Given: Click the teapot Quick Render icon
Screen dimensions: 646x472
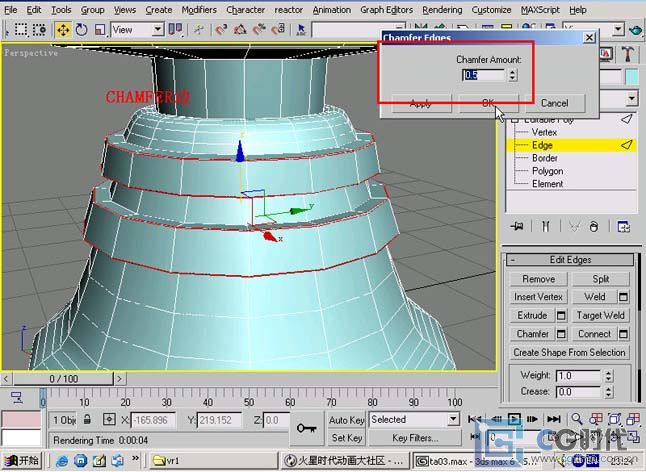Looking at the screenshot, I should pos(636,30).
